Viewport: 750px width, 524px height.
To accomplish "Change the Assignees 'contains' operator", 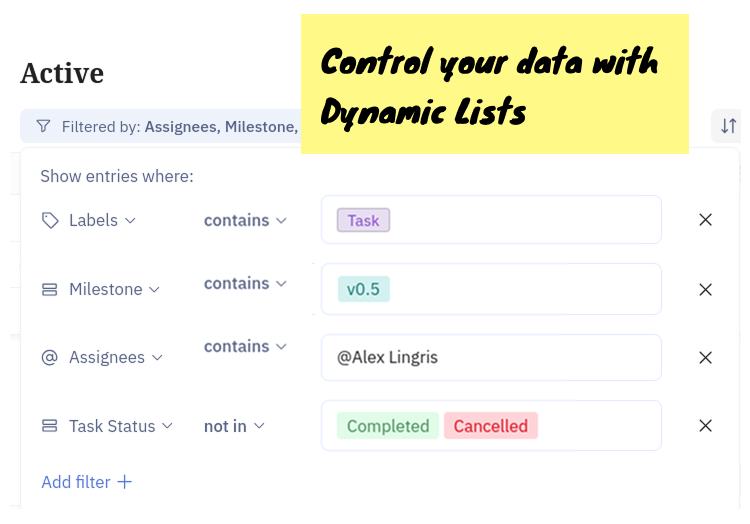I will pos(245,346).
